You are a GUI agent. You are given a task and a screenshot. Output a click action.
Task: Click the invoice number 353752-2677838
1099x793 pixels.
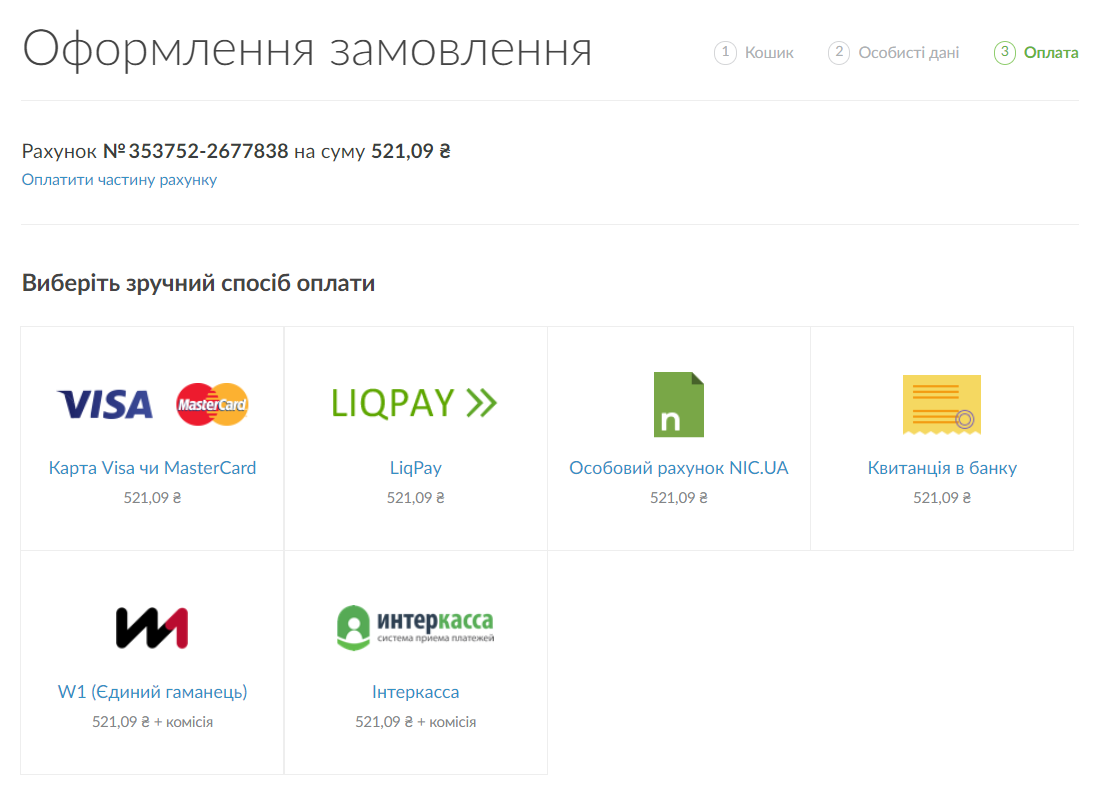[x=207, y=152]
